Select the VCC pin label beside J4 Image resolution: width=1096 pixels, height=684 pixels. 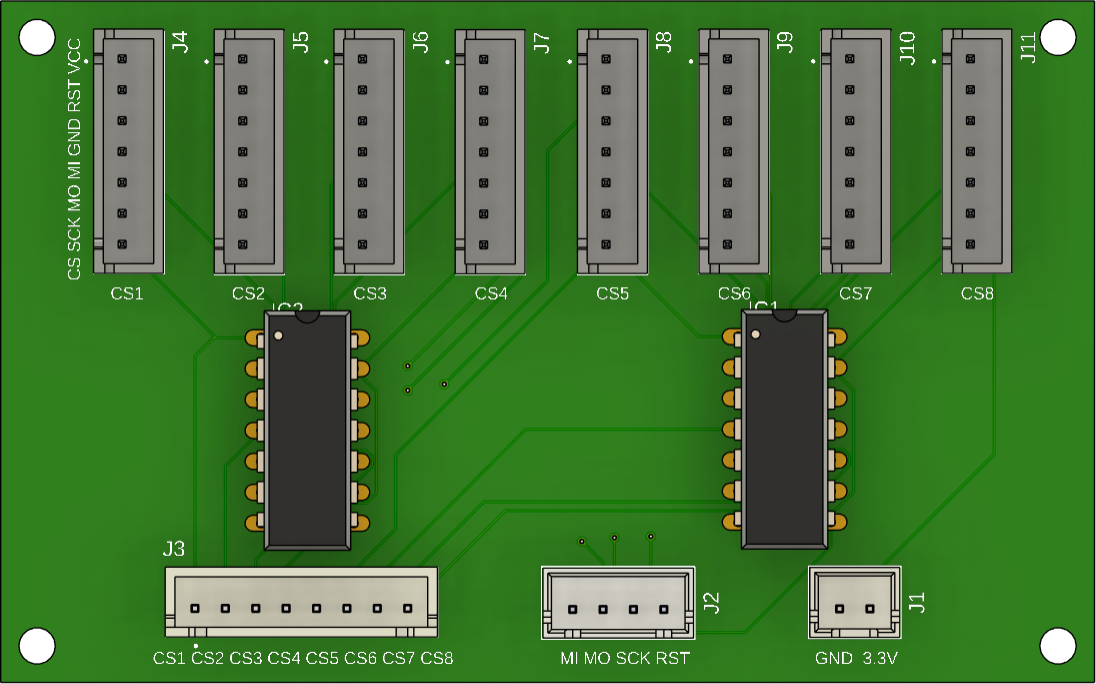(x=74, y=55)
